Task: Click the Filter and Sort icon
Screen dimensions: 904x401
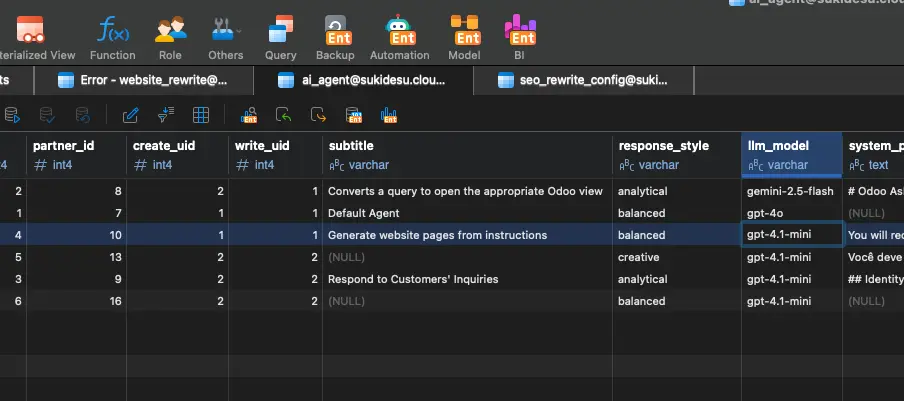Action: pos(166,115)
